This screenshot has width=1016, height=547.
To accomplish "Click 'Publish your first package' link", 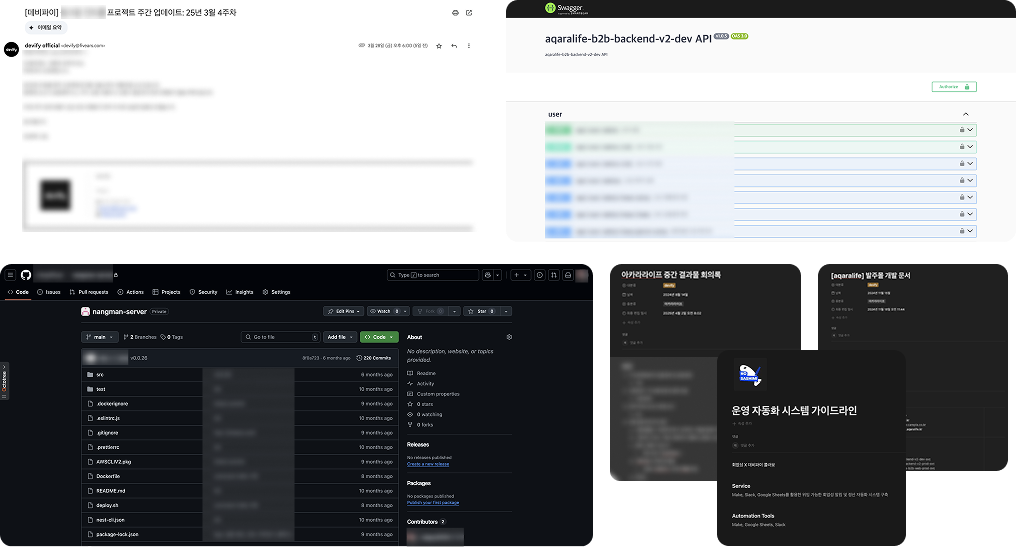I will (x=433, y=502).
